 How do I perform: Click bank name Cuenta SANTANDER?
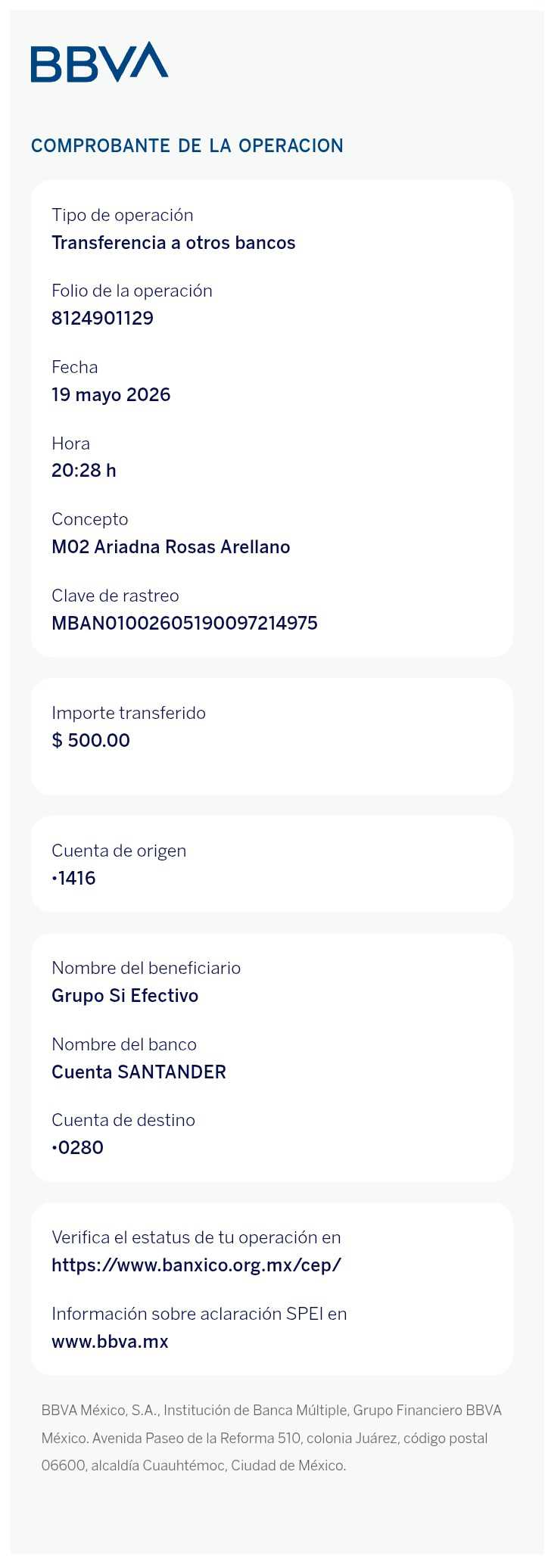click(139, 1072)
